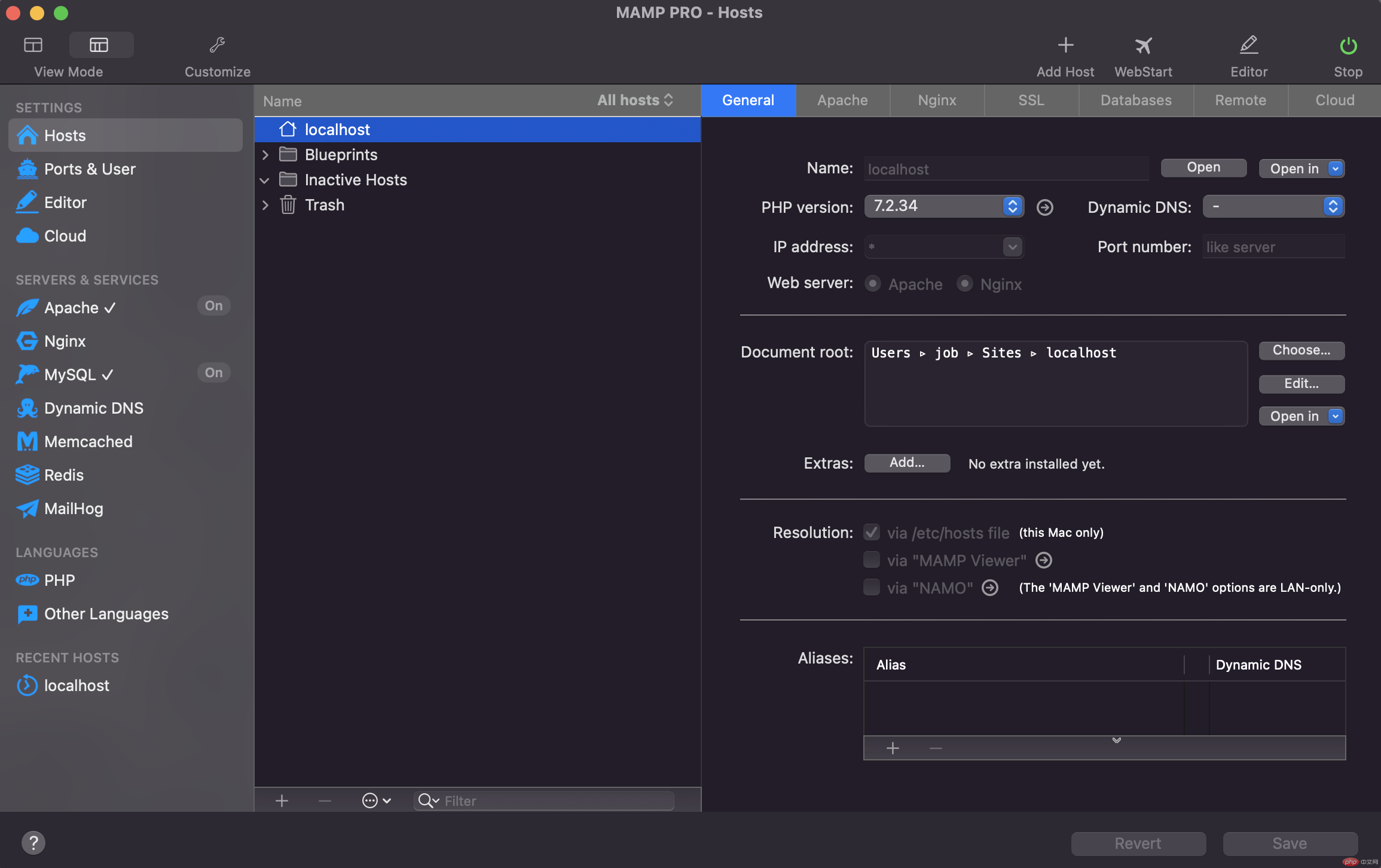Open MailHog service settings
This screenshot has height=868, width=1381.
click(x=126, y=509)
